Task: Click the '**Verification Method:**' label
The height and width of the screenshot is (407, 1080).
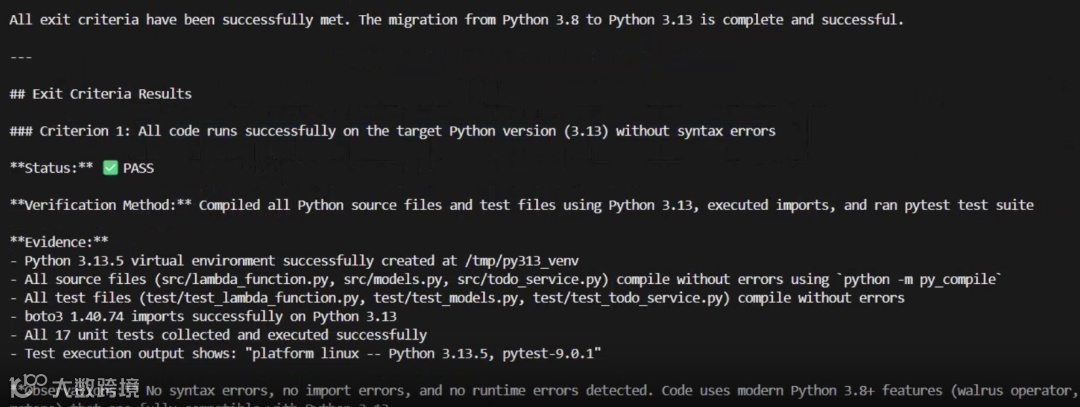Action: click(101, 205)
